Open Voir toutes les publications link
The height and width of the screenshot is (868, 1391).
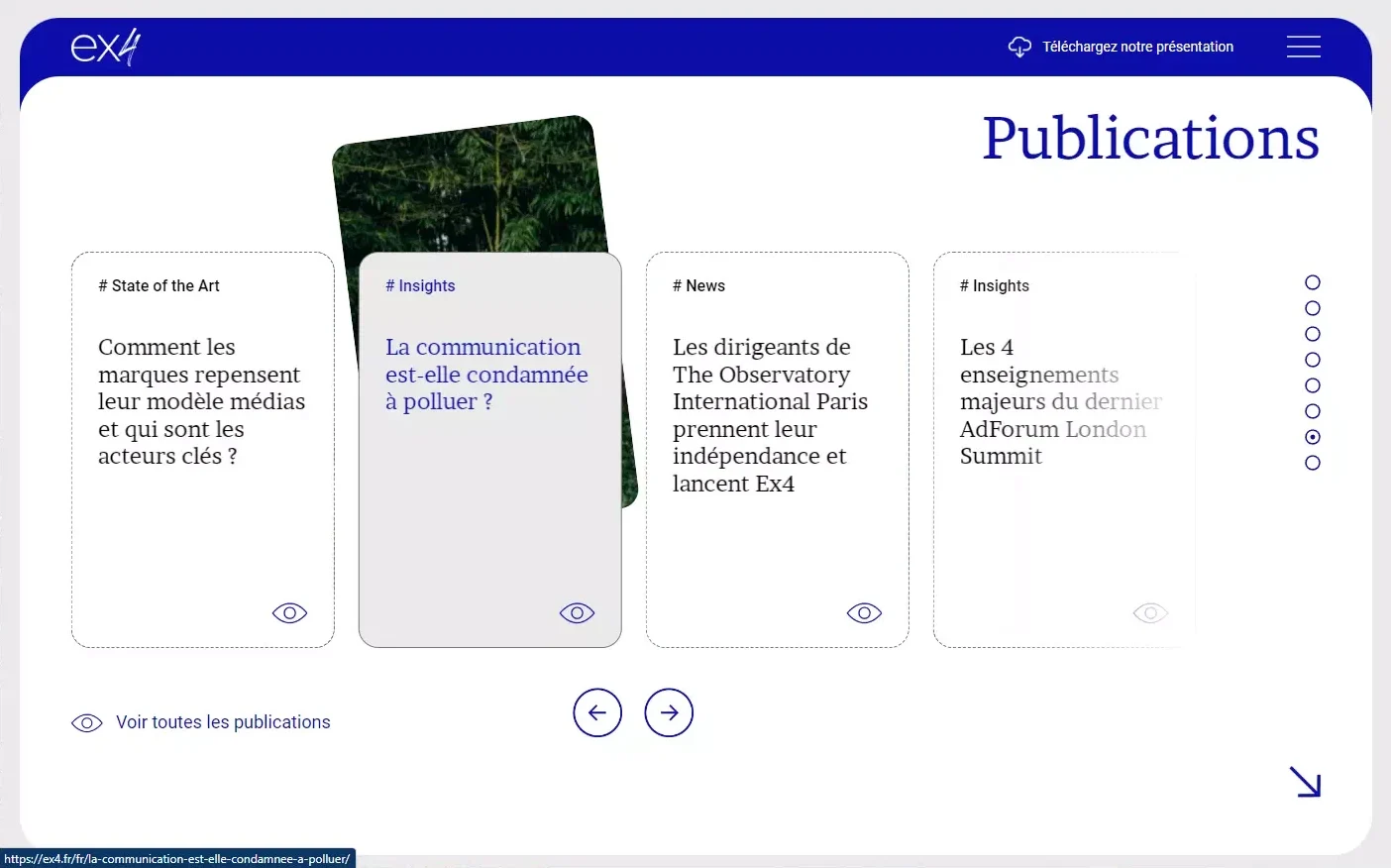[x=223, y=722]
